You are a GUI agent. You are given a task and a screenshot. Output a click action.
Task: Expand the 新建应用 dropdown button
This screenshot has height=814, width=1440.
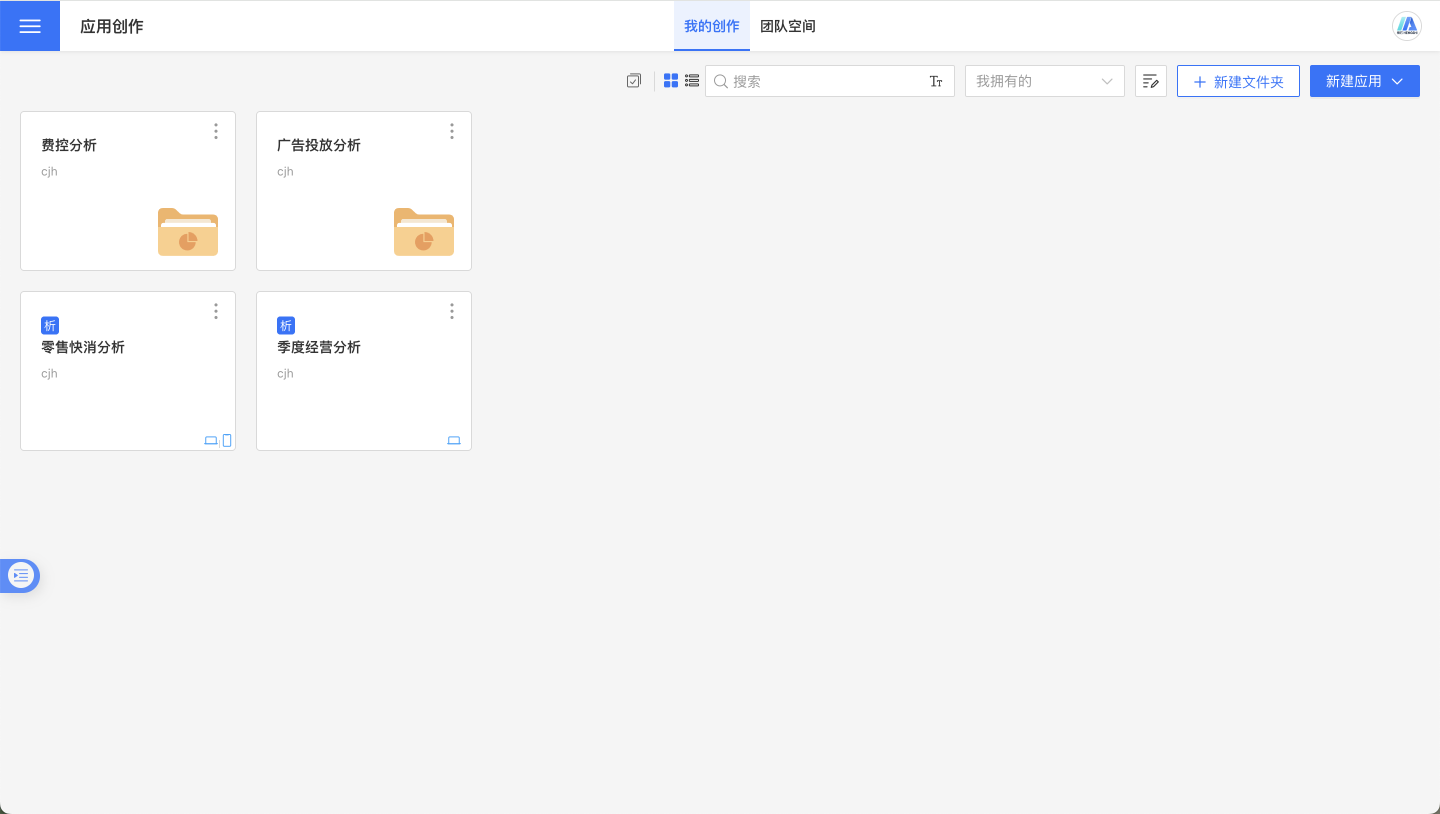coord(1364,81)
